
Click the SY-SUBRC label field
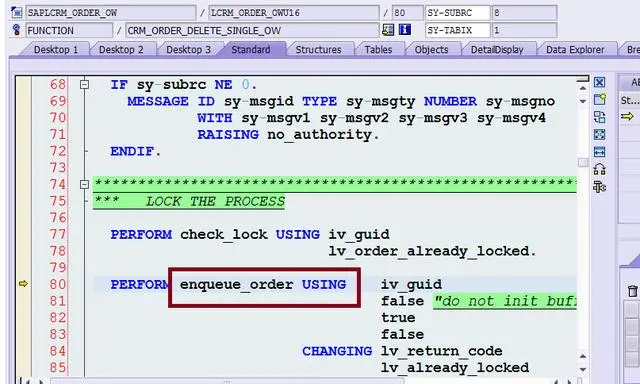[x=458, y=13]
